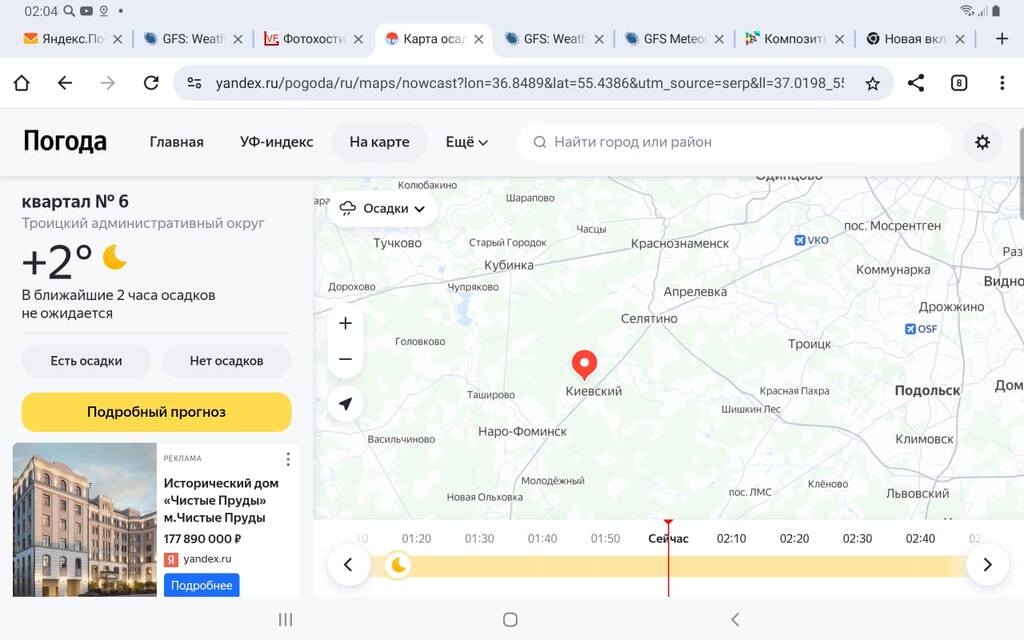Open weather settings gear icon
Screen dimensions: 1024x640
pos(982,142)
